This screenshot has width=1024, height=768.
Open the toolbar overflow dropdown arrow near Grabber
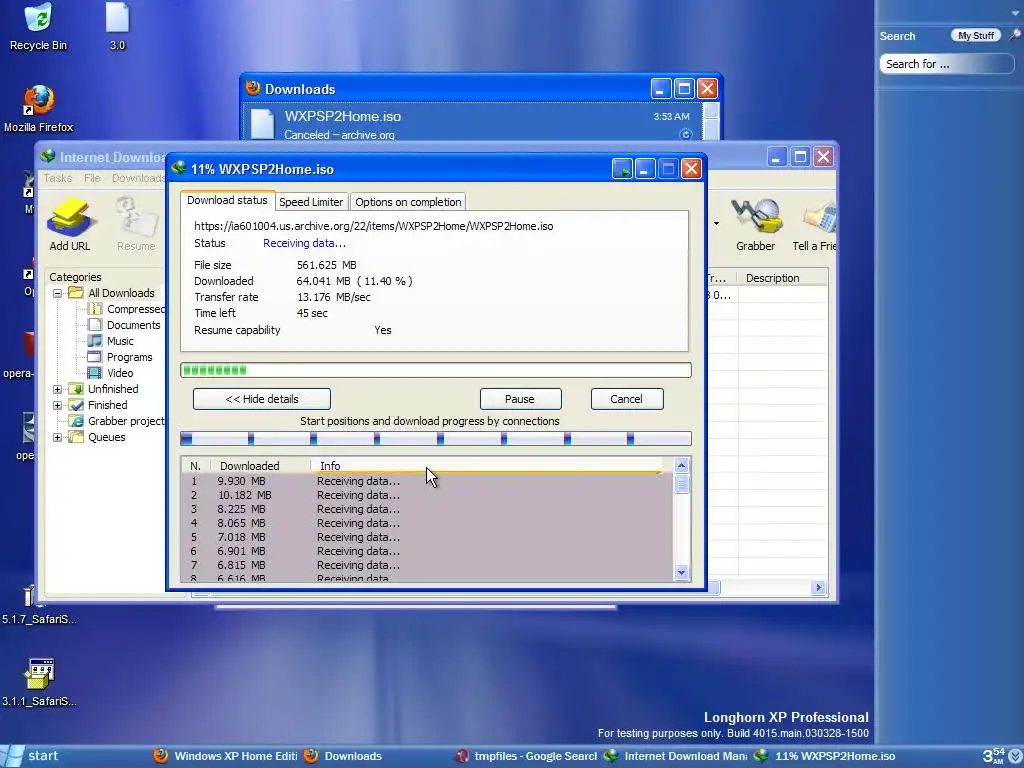716,224
